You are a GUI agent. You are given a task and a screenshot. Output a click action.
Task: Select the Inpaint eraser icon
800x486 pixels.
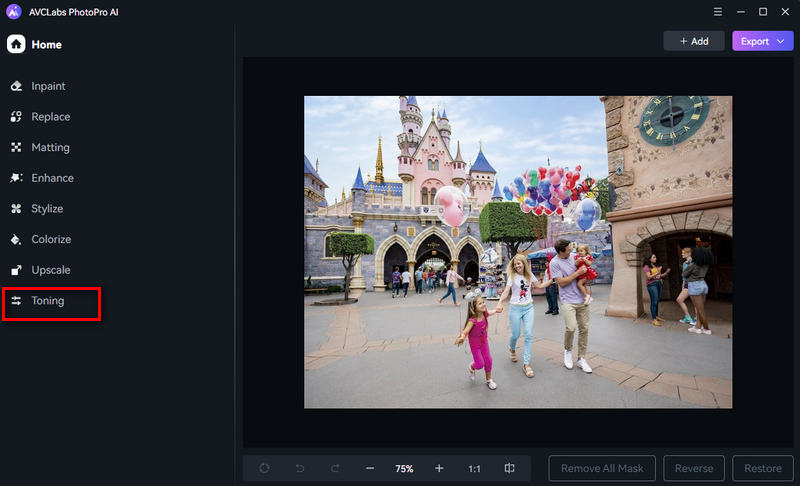[16, 86]
